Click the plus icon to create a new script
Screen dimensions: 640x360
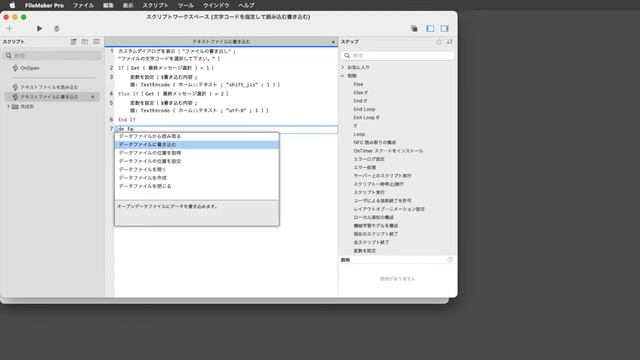click(9, 29)
